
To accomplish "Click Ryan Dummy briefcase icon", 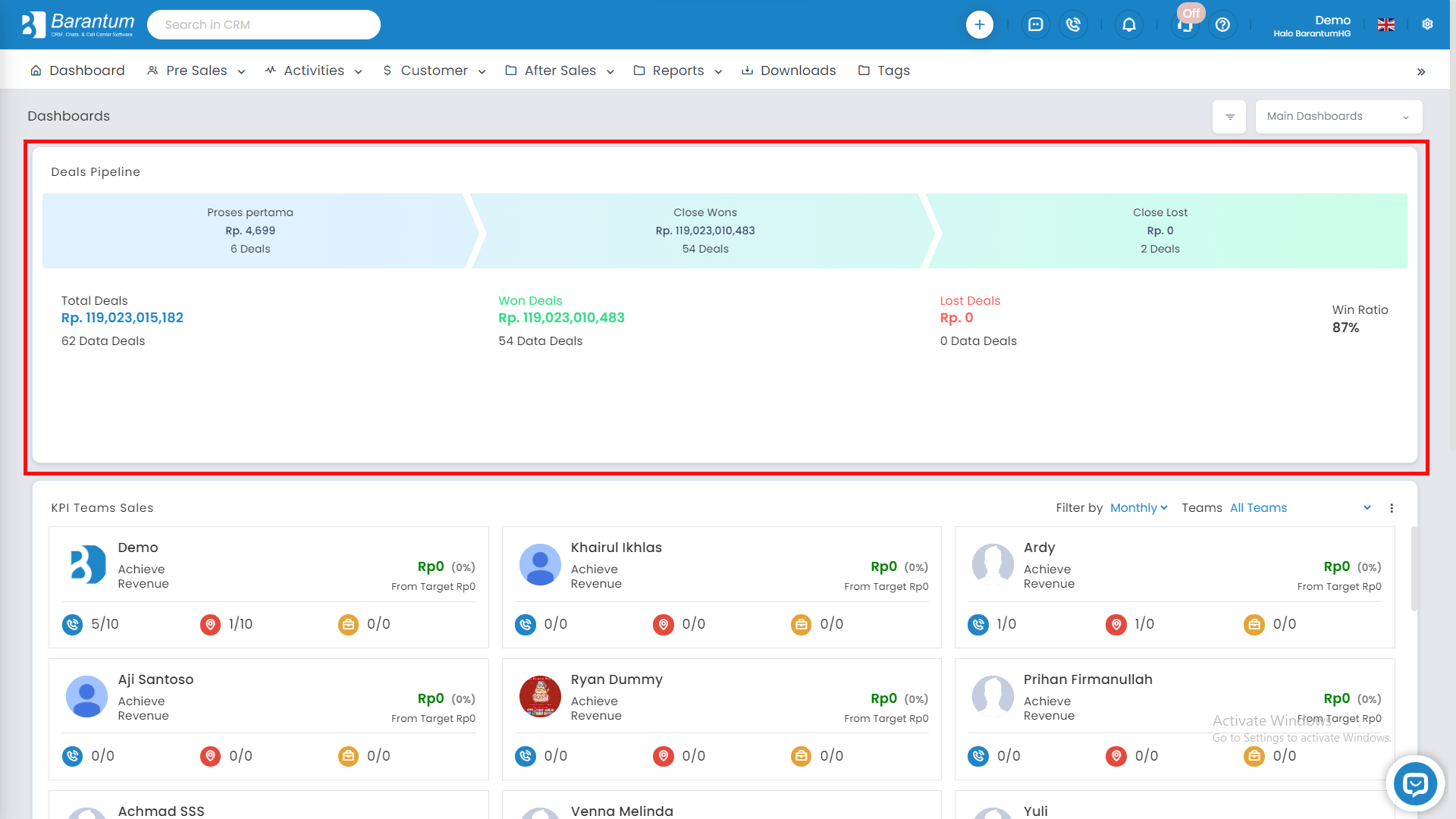I will coord(801,756).
